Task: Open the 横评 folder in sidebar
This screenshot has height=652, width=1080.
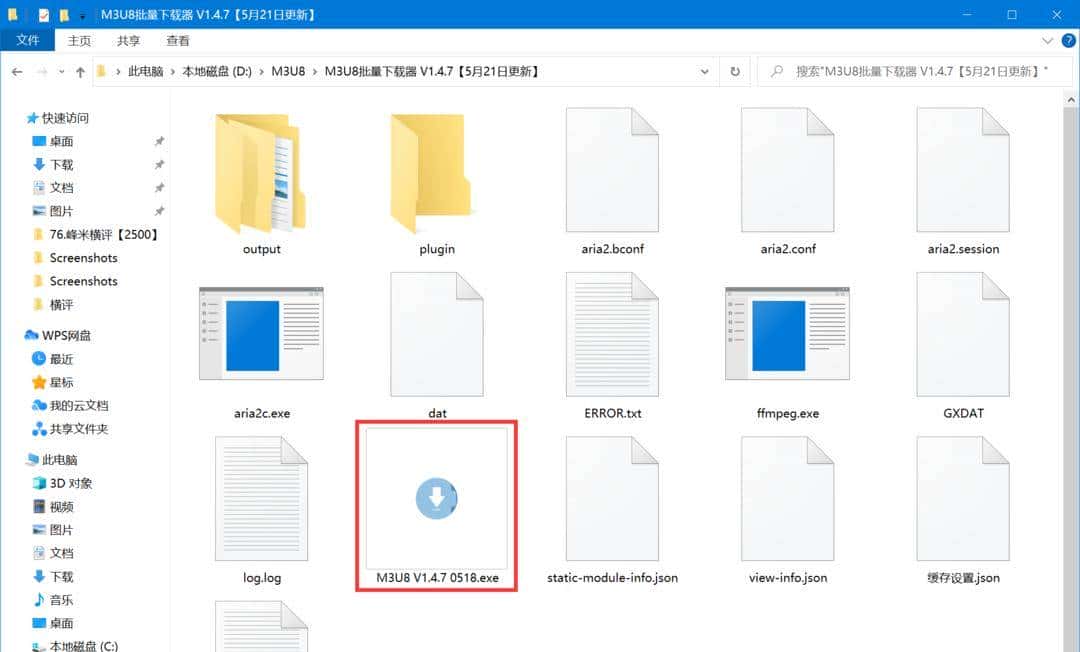Action: (x=61, y=304)
